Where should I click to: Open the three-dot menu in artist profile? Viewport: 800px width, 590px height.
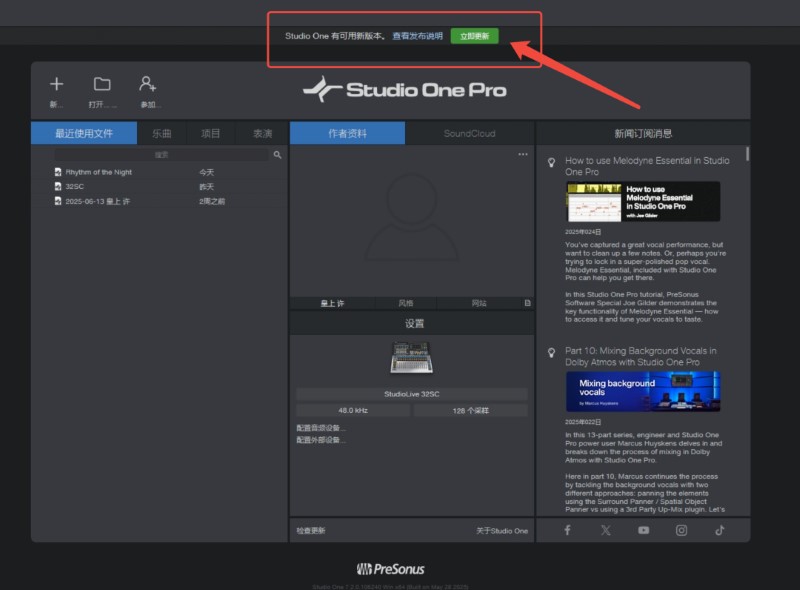pyautogui.click(x=522, y=154)
